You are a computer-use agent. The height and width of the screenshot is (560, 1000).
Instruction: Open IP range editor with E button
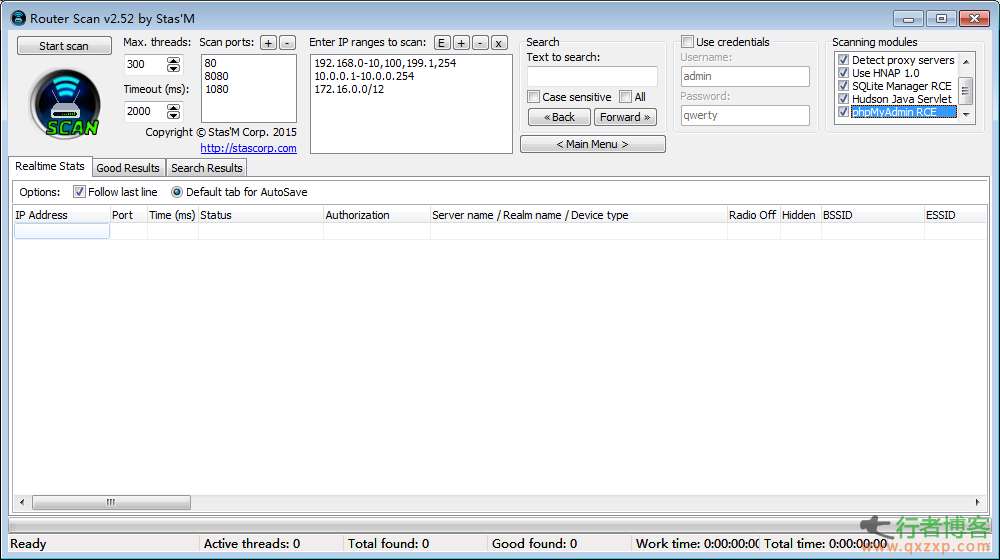(x=441, y=43)
